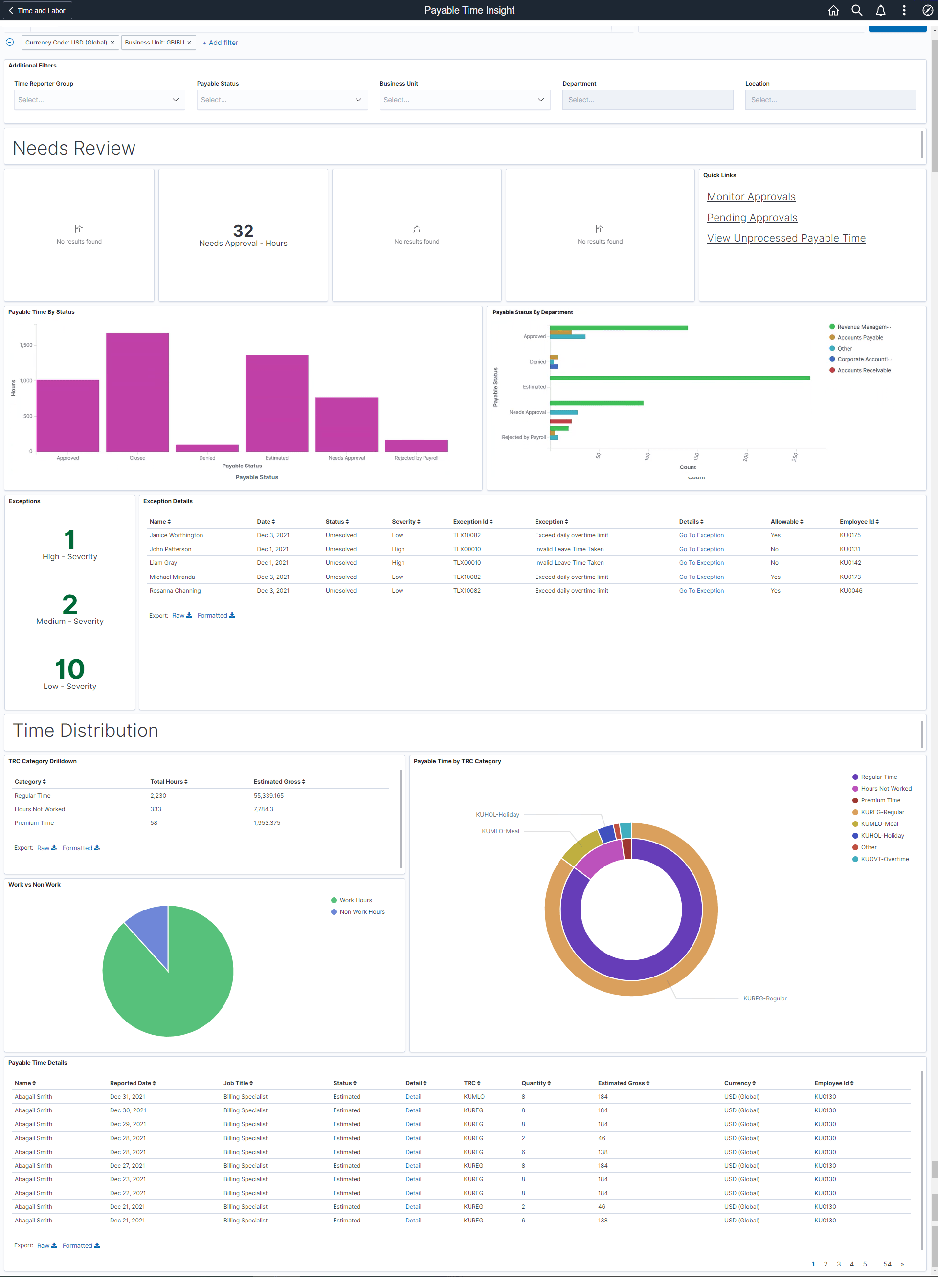Download Formatted export of Payable Time Details
This screenshot has height=1288, width=938.
pyautogui.click(x=81, y=1245)
